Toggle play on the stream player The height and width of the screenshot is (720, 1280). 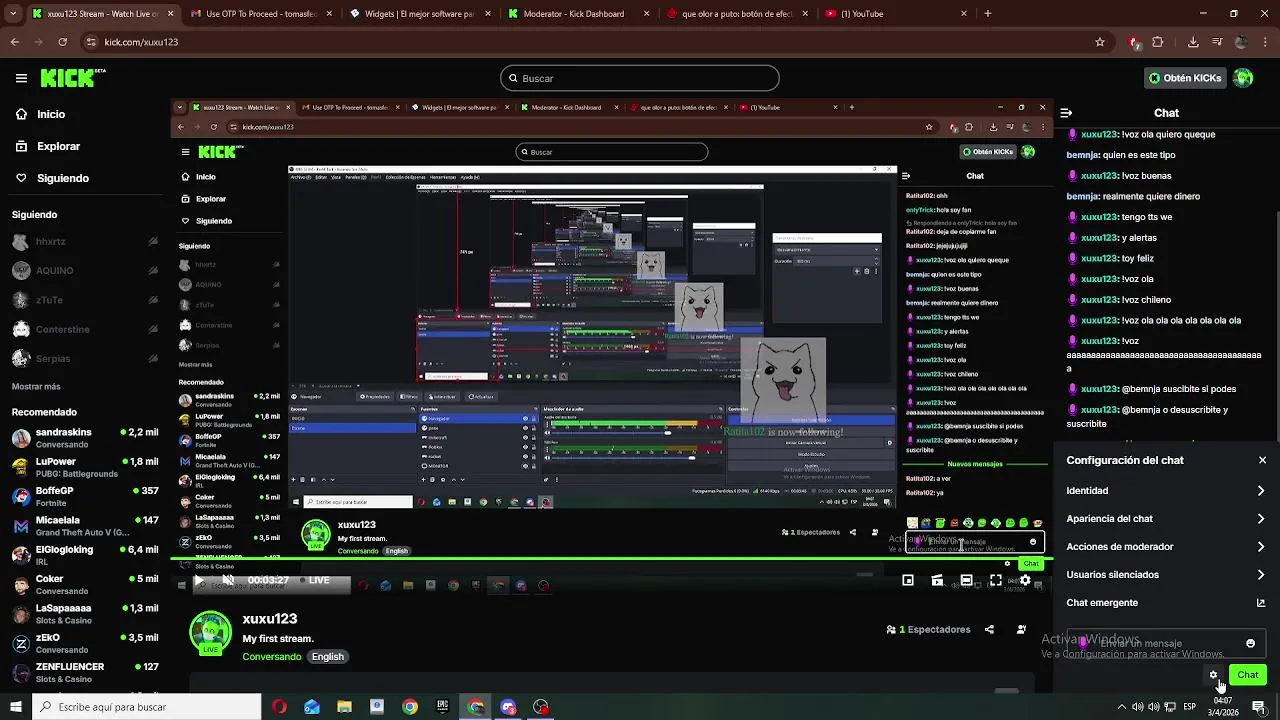[x=198, y=580]
